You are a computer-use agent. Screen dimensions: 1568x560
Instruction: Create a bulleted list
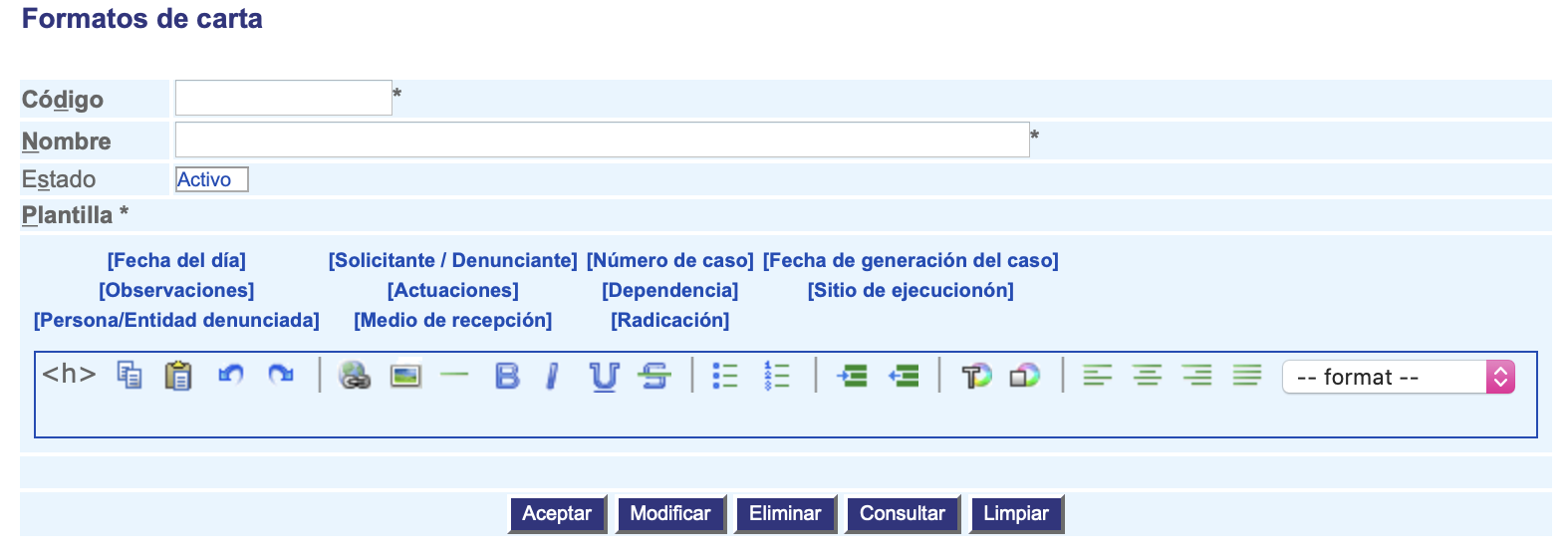point(725,376)
